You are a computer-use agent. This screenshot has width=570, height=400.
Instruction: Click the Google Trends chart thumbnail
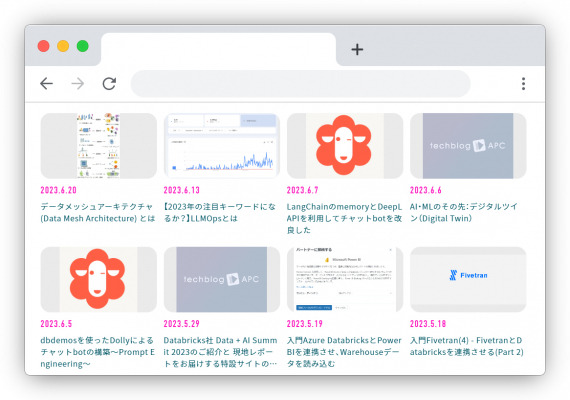click(222, 145)
